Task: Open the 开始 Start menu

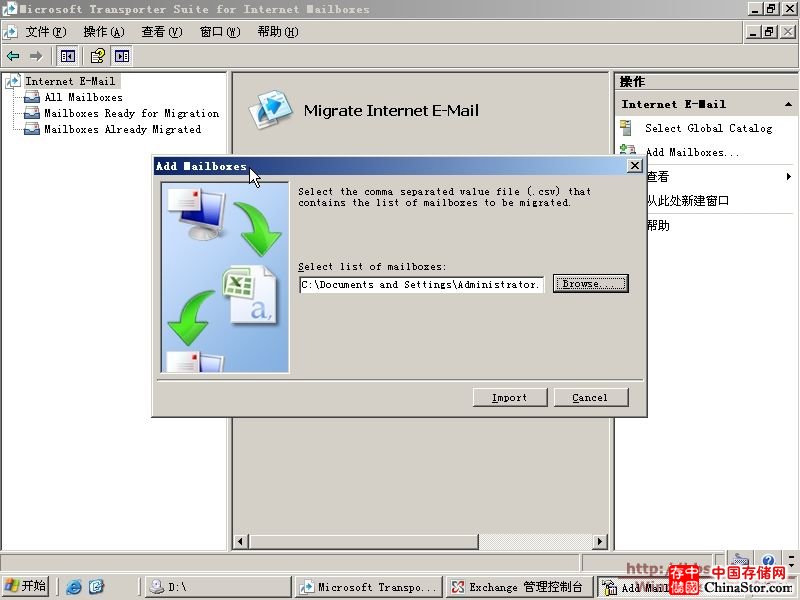Action: (26, 586)
